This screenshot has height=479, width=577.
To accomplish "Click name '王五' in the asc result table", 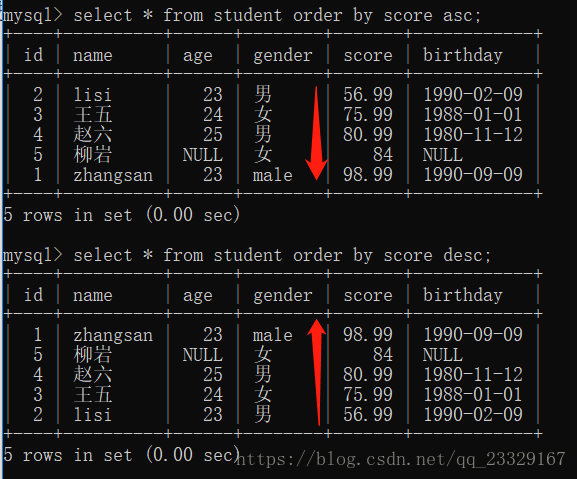I will [93, 114].
